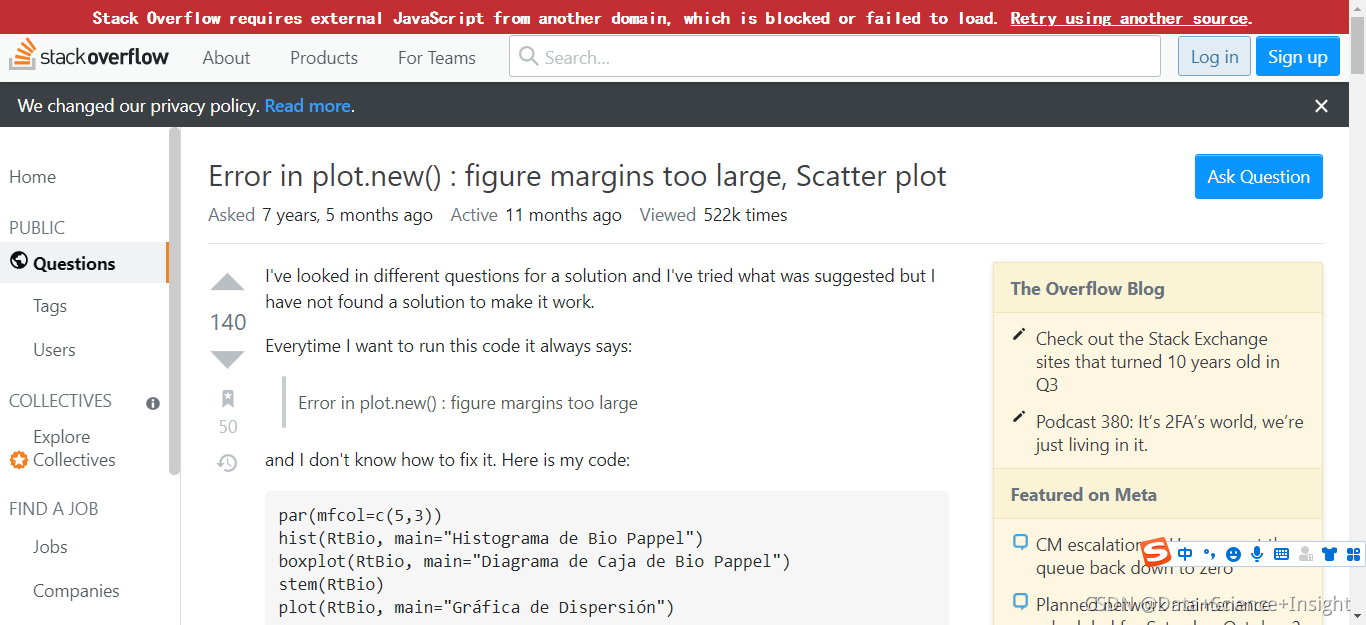1366x625 pixels.
Task: Open the For Teams page
Action: click(436, 57)
